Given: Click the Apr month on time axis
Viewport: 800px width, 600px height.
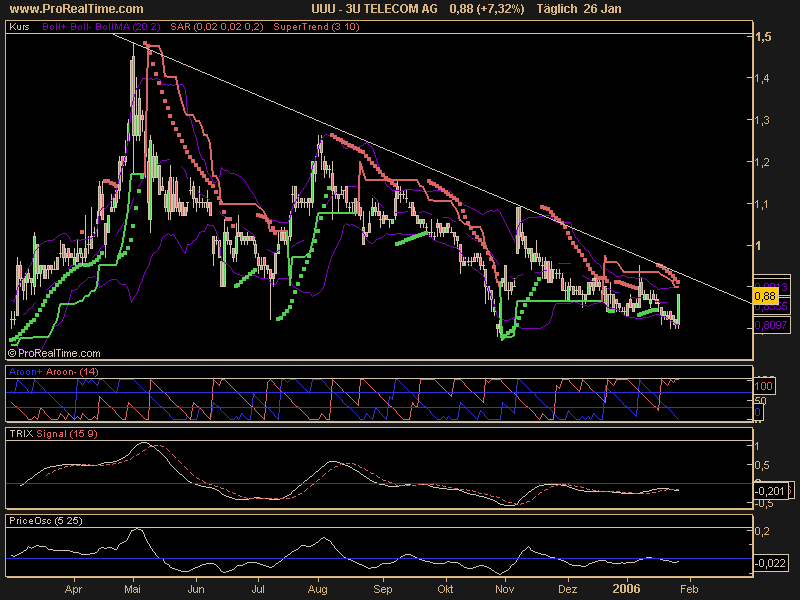Looking at the screenshot, I should coord(73,589).
